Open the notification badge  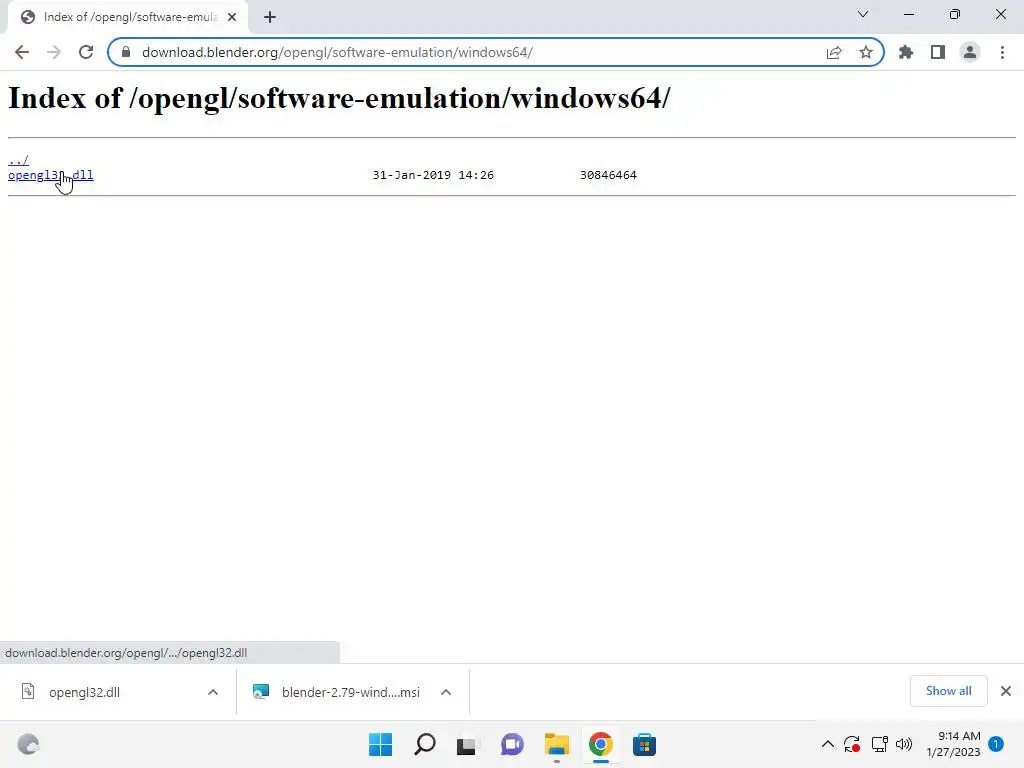coord(996,744)
